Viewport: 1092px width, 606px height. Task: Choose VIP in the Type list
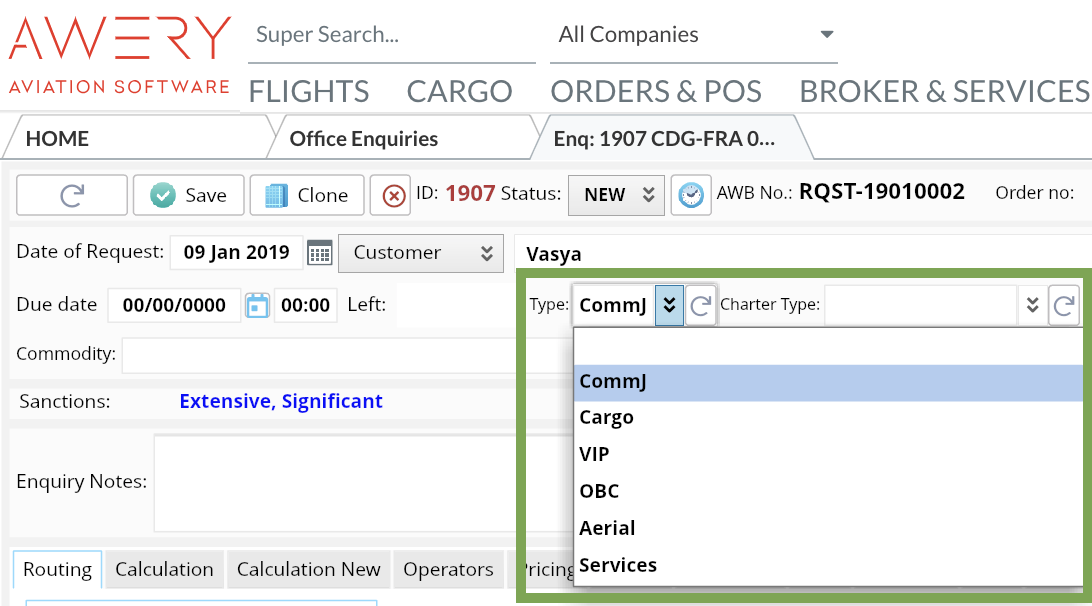click(x=595, y=454)
